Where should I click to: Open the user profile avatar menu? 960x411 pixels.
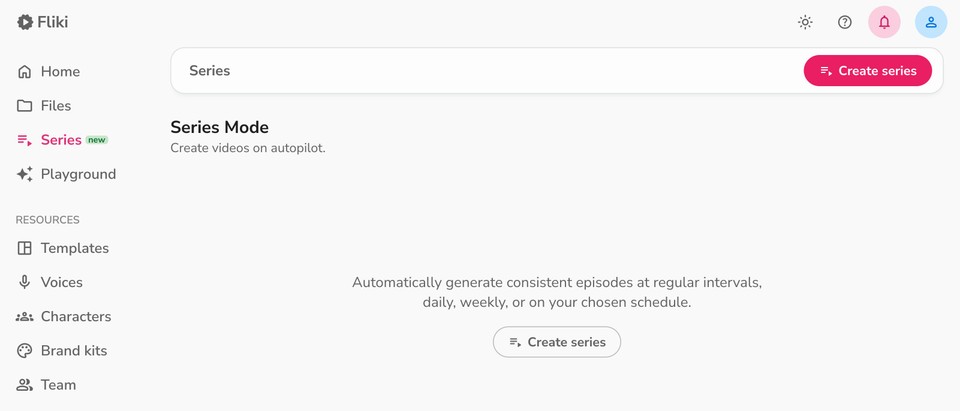click(x=931, y=22)
